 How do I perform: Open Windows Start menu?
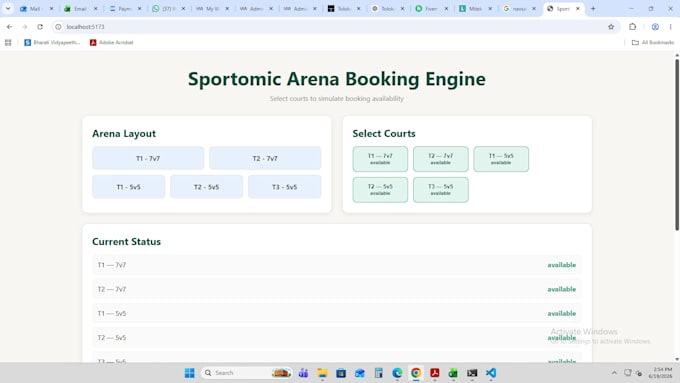pos(190,373)
